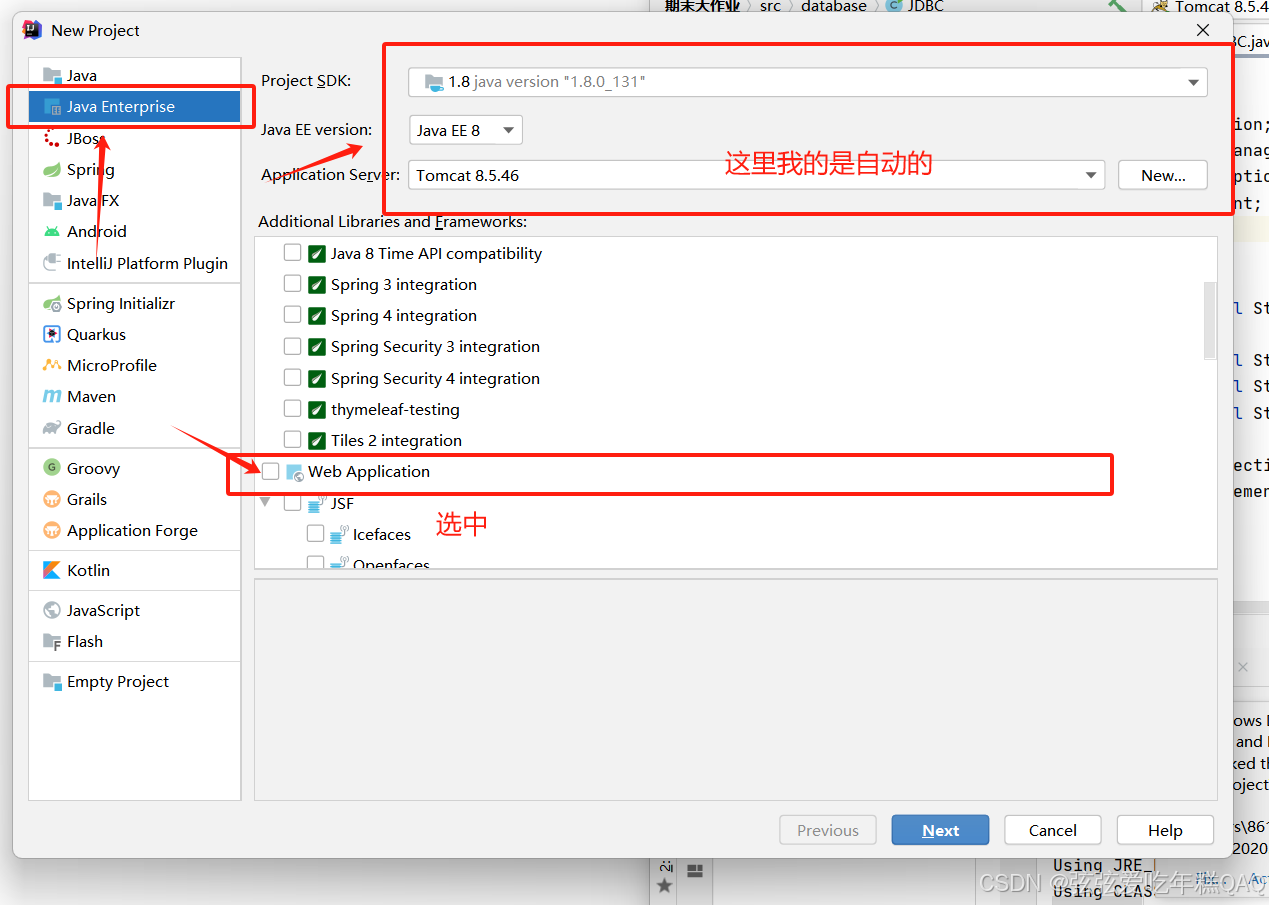Select IntelliJ Platform Plugin icon
Image resolution: width=1269 pixels, height=905 pixels.
[52, 263]
